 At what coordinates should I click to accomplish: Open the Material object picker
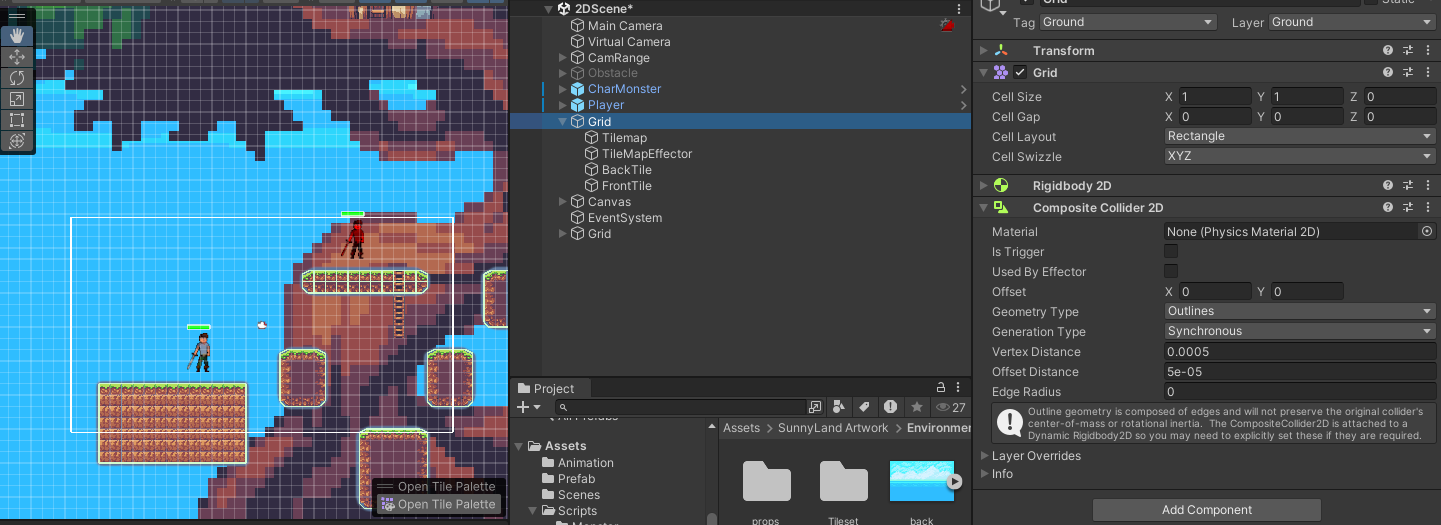tap(1427, 231)
